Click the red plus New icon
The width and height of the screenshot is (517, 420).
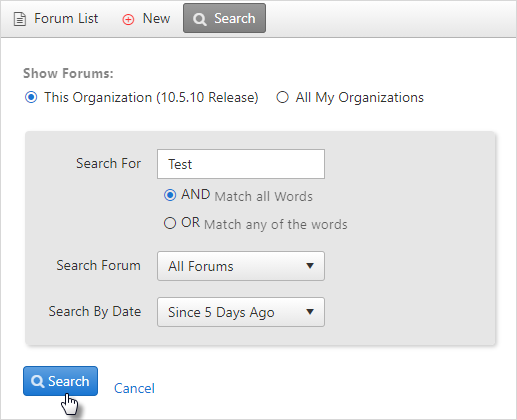128,20
